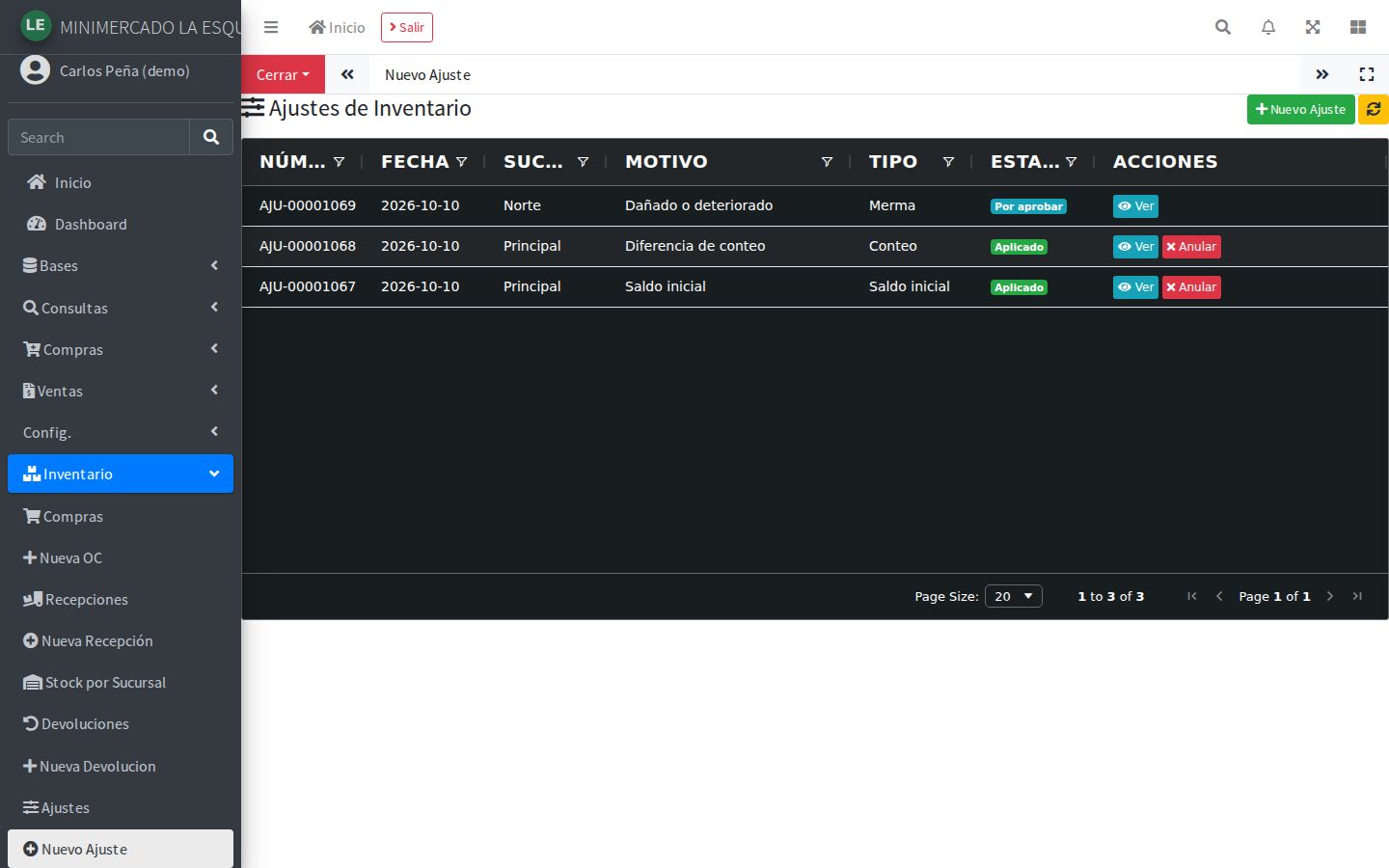The width and height of the screenshot is (1389, 868).
Task: Open the filter on the NÚM column
Action: coord(339,162)
